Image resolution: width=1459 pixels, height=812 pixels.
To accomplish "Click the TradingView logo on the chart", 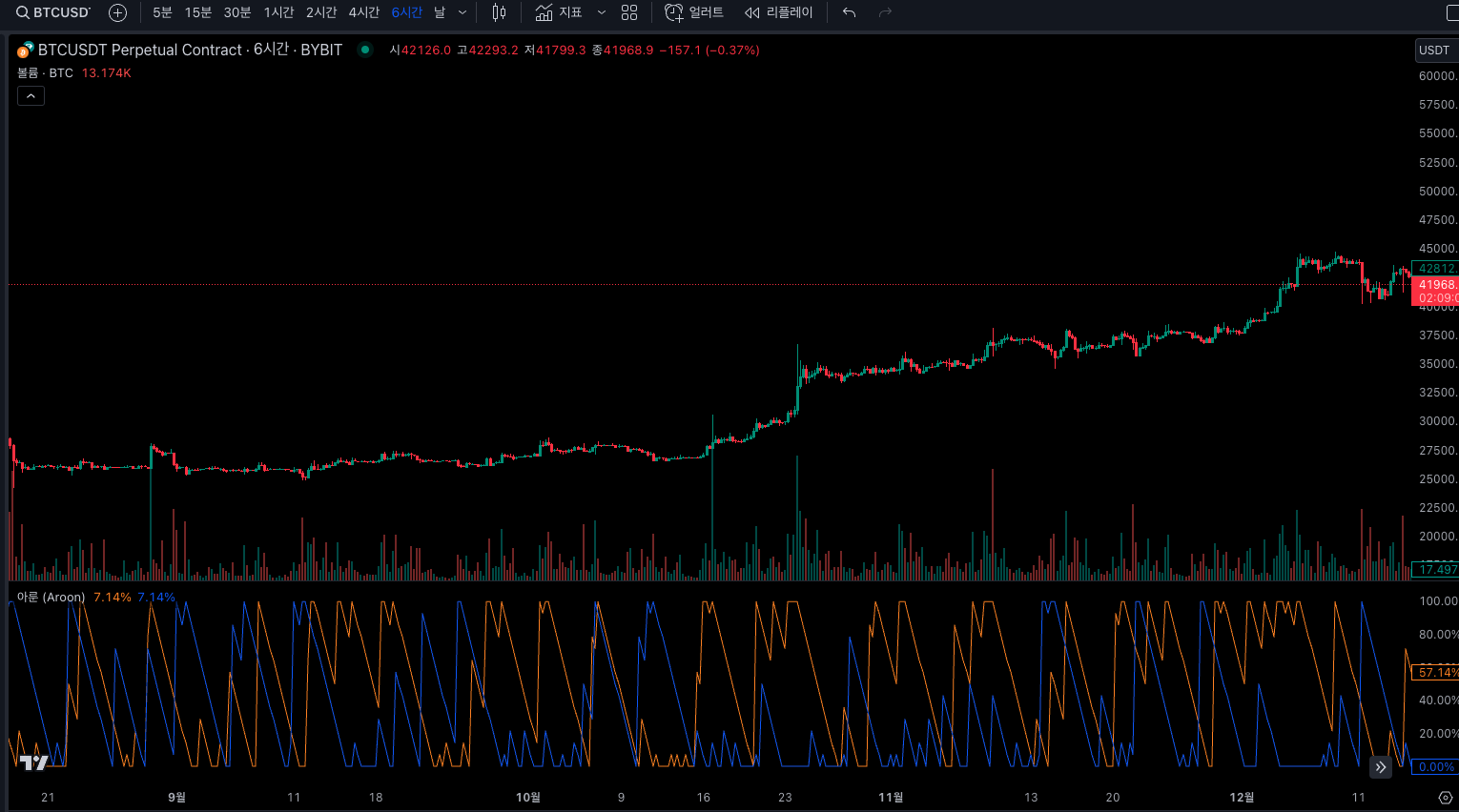I will 33,761.
